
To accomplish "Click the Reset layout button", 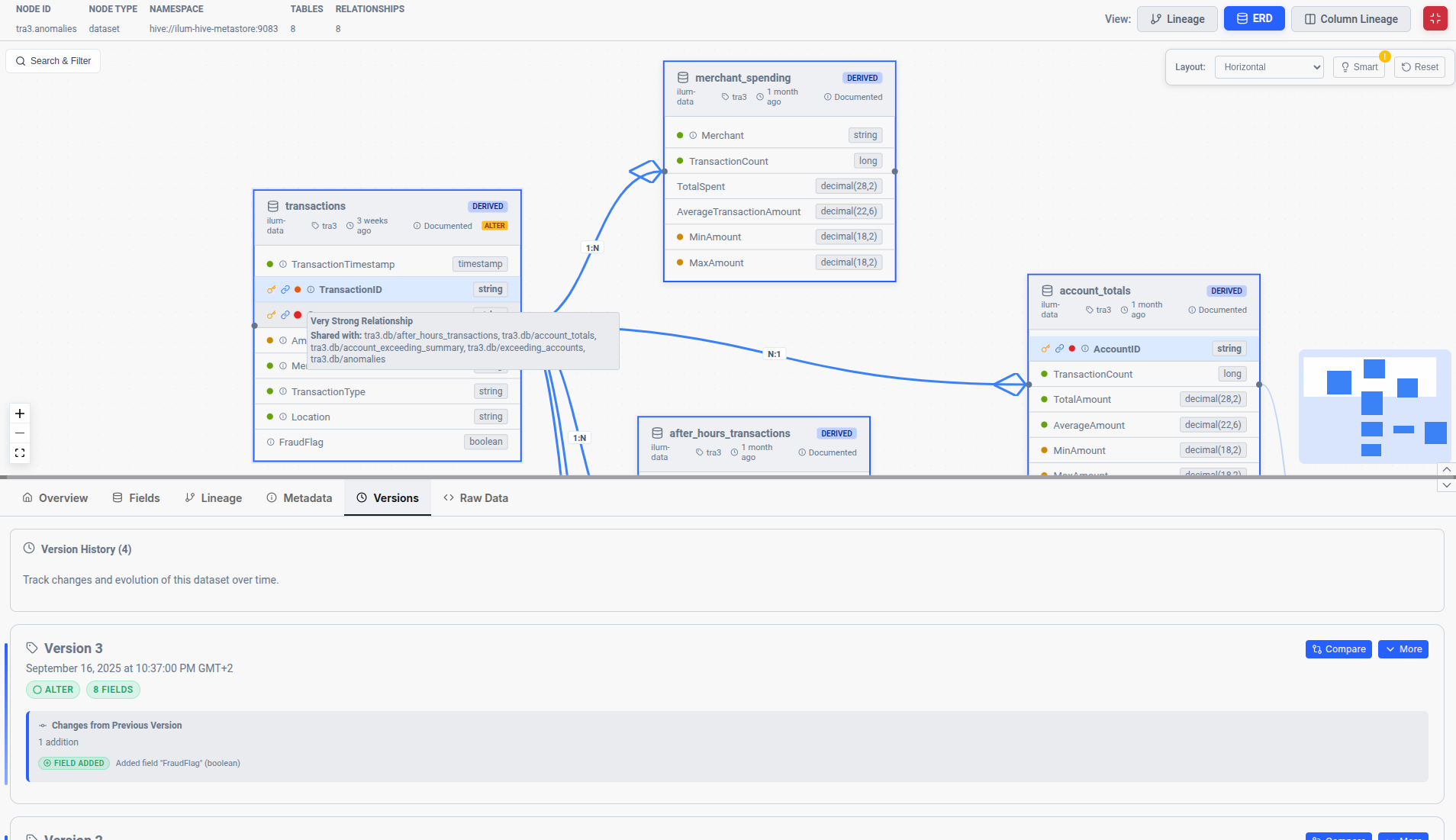I will point(1419,67).
